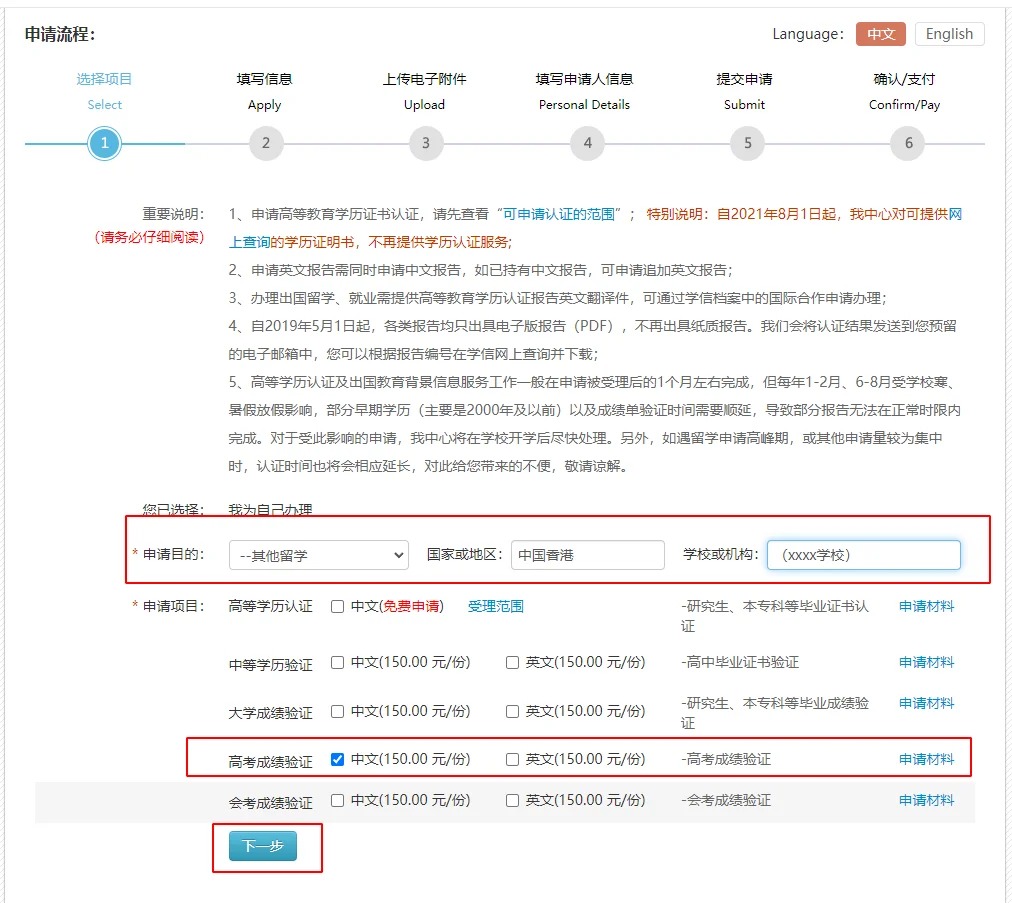Uncheck 高考成绩验证 中文 checkbox

point(337,760)
